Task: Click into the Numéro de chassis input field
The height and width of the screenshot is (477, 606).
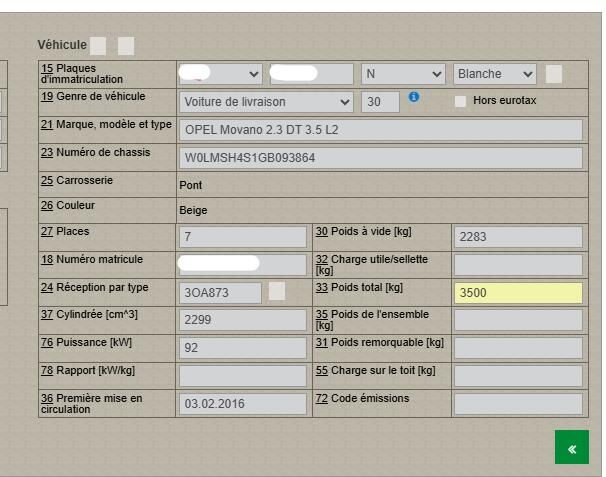Action: [380, 158]
